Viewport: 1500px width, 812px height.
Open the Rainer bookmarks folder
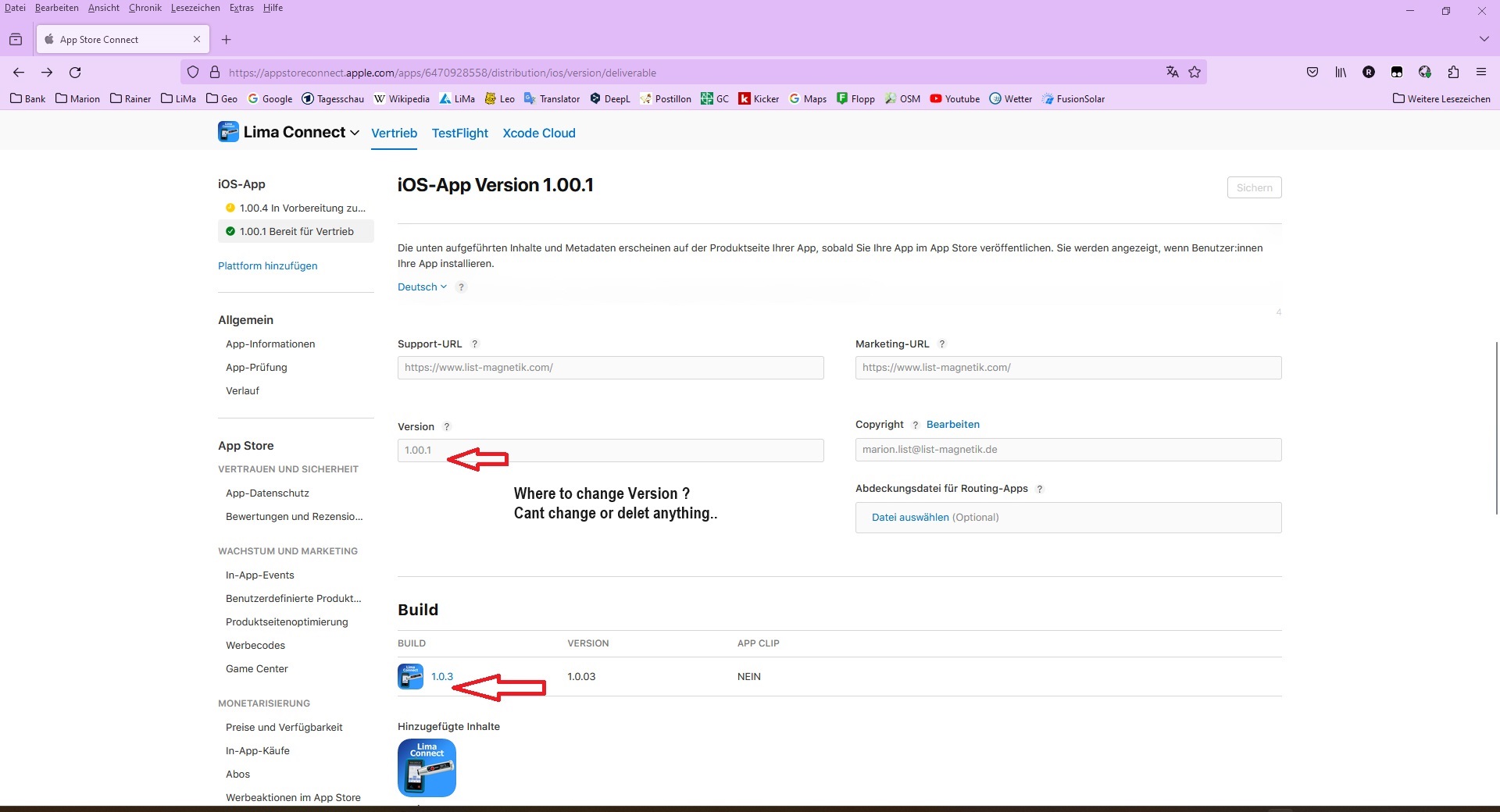point(130,99)
